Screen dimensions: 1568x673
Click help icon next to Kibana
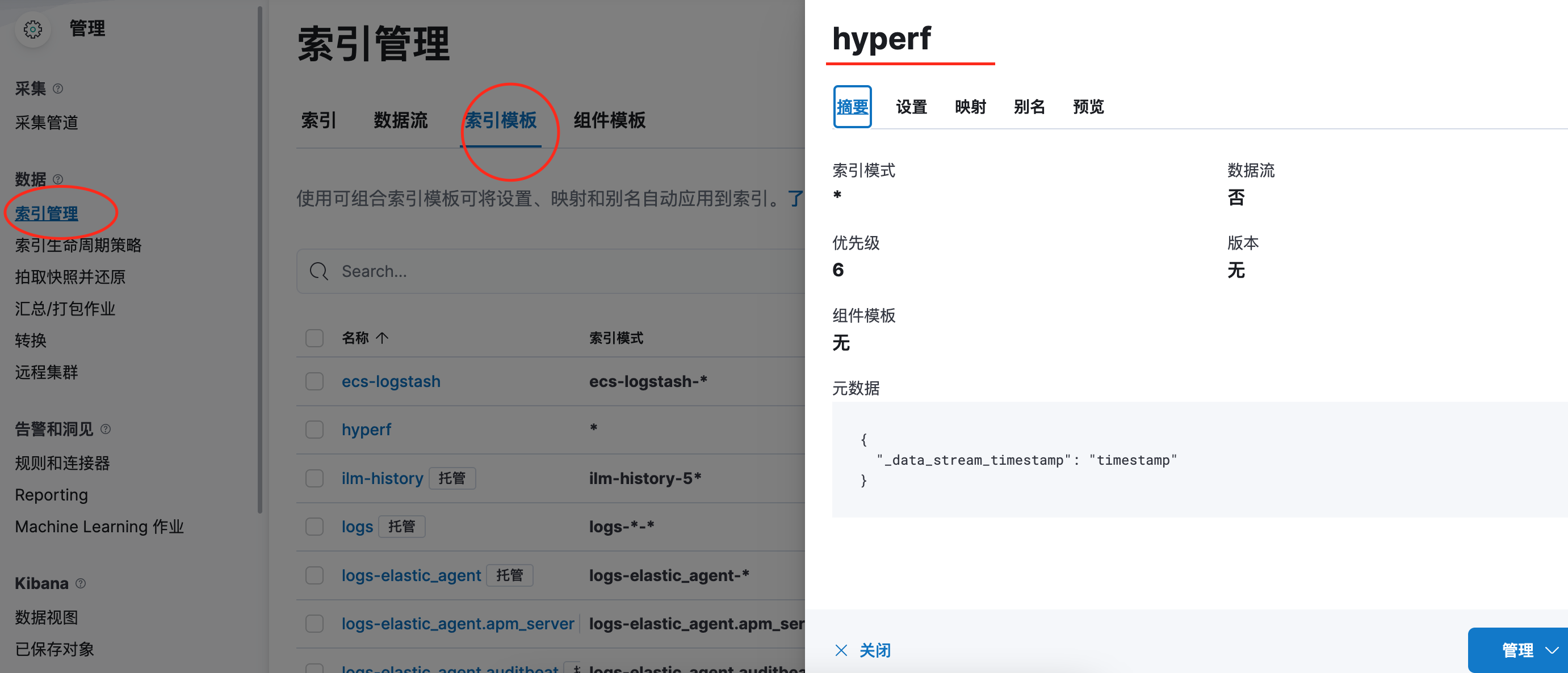point(81,583)
